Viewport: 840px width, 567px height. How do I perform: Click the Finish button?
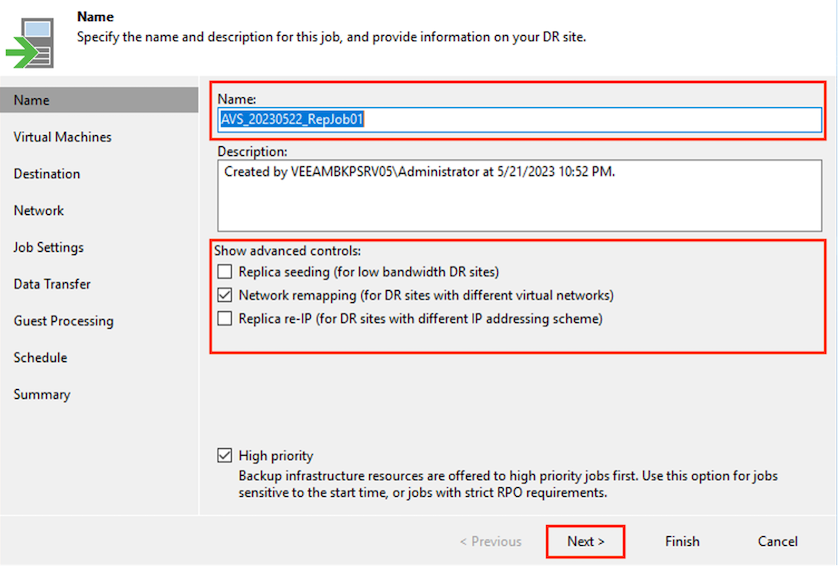[682, 541]
